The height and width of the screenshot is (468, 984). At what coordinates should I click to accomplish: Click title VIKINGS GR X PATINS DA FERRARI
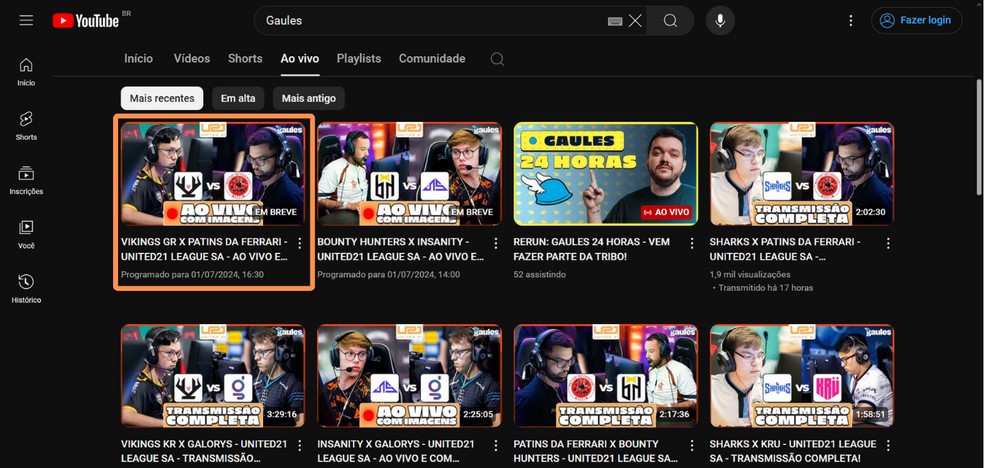coord(205,249)
